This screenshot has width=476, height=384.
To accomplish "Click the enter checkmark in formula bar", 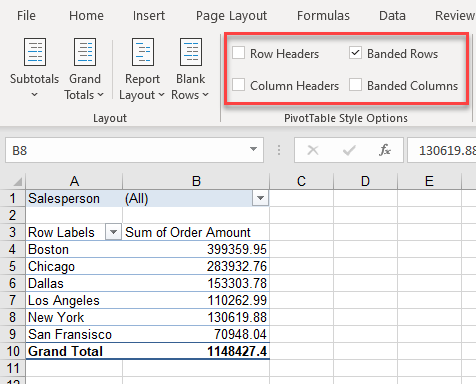I will tap(349, 150).
